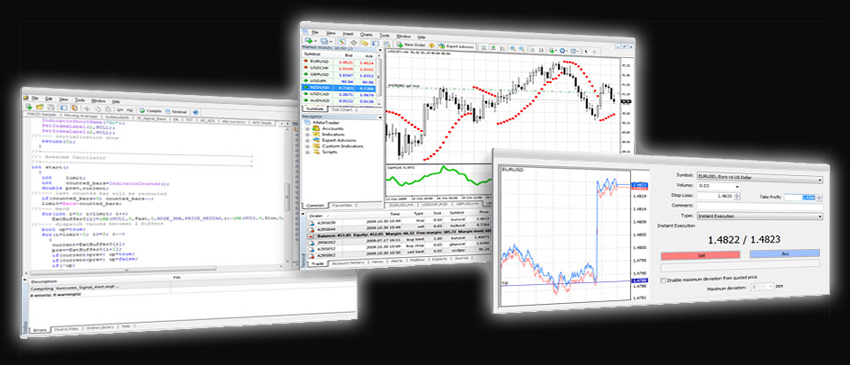The height and width of the screenshot is (365, 850).
Task: Switch to Errors tab in MetaEditor toolbox
Action: click(40, 329)
